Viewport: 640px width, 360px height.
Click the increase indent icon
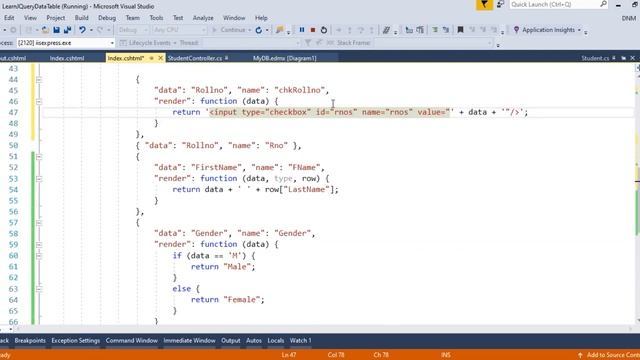click(420, 30)
